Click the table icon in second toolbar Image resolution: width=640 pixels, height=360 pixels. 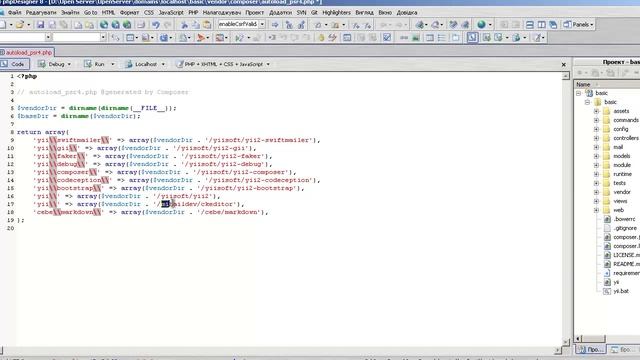(x=429, y=38)
